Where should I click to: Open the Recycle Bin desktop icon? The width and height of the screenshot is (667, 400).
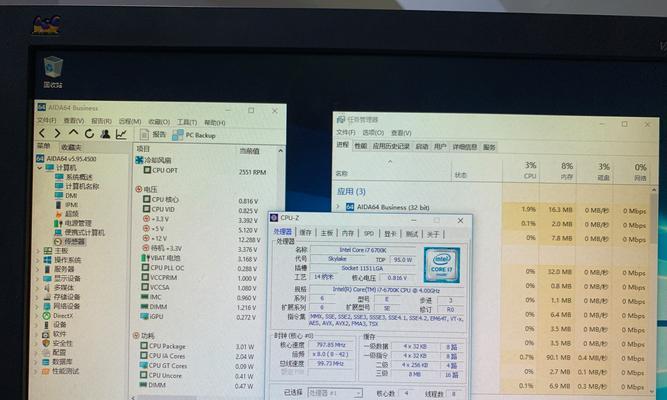[x=53, y=71]
